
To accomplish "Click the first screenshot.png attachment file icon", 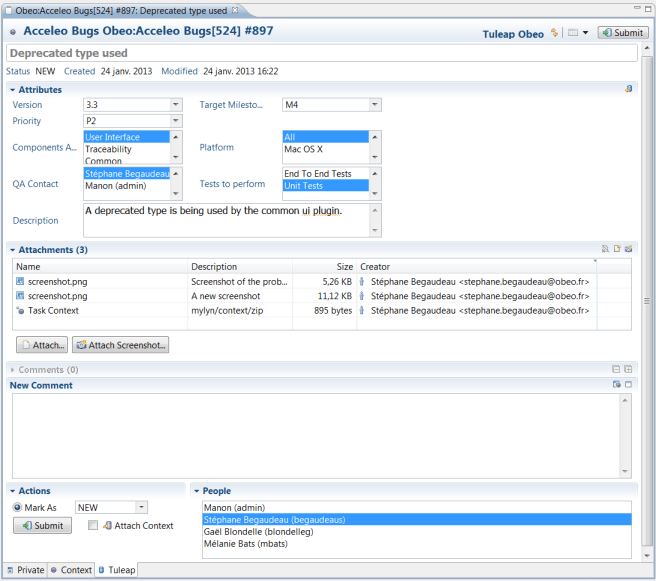I will click(20, 282).
